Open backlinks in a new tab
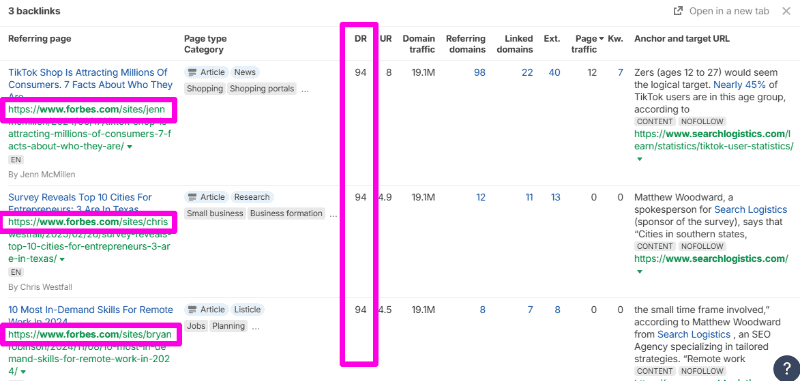This screenshot has width=800, height=381. click(721, 11)
